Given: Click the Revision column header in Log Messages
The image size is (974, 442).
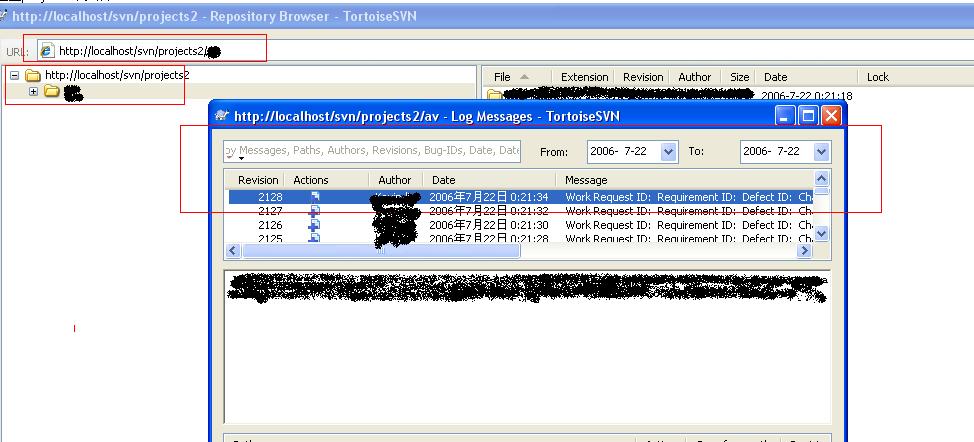Looking at the screenshot, I should pyautogui.click(x=258, y=180).
